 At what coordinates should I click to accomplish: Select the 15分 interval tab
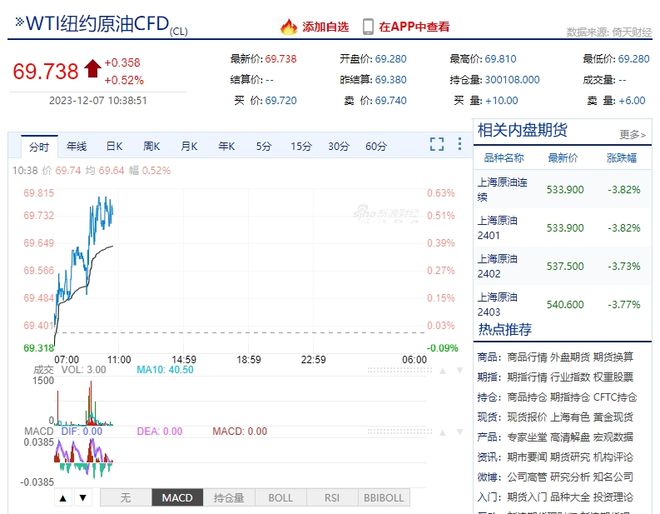click(301, 146)
